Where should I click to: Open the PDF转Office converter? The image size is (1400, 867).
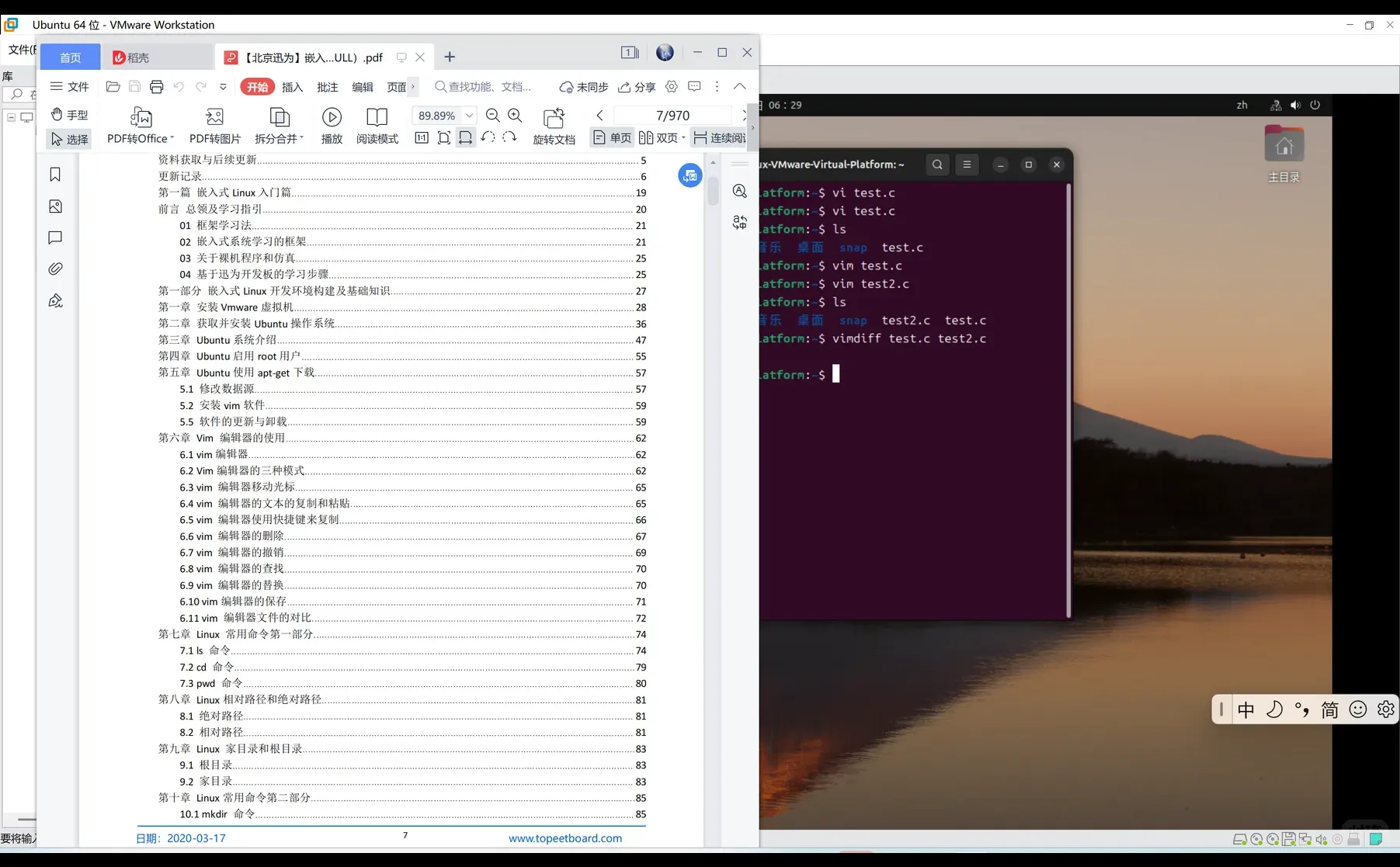click(x=139, y=124)
